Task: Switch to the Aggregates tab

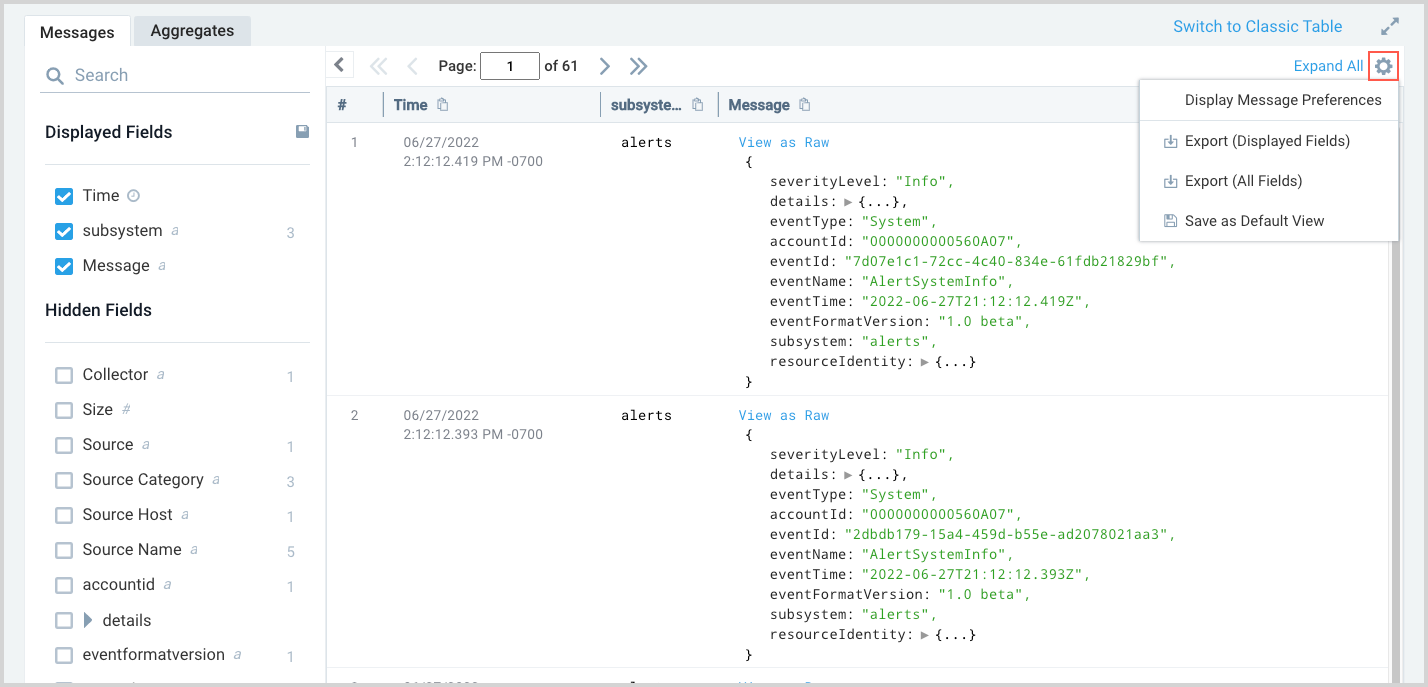Action: (191, 30)
